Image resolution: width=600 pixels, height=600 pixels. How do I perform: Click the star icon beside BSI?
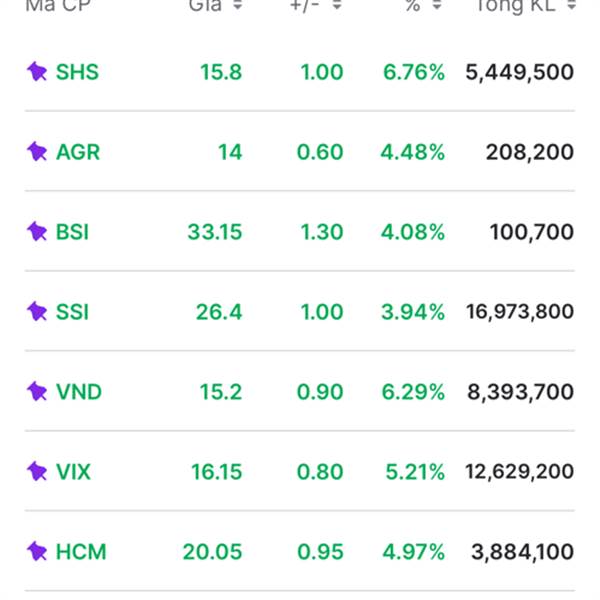(x=37, y=232)
